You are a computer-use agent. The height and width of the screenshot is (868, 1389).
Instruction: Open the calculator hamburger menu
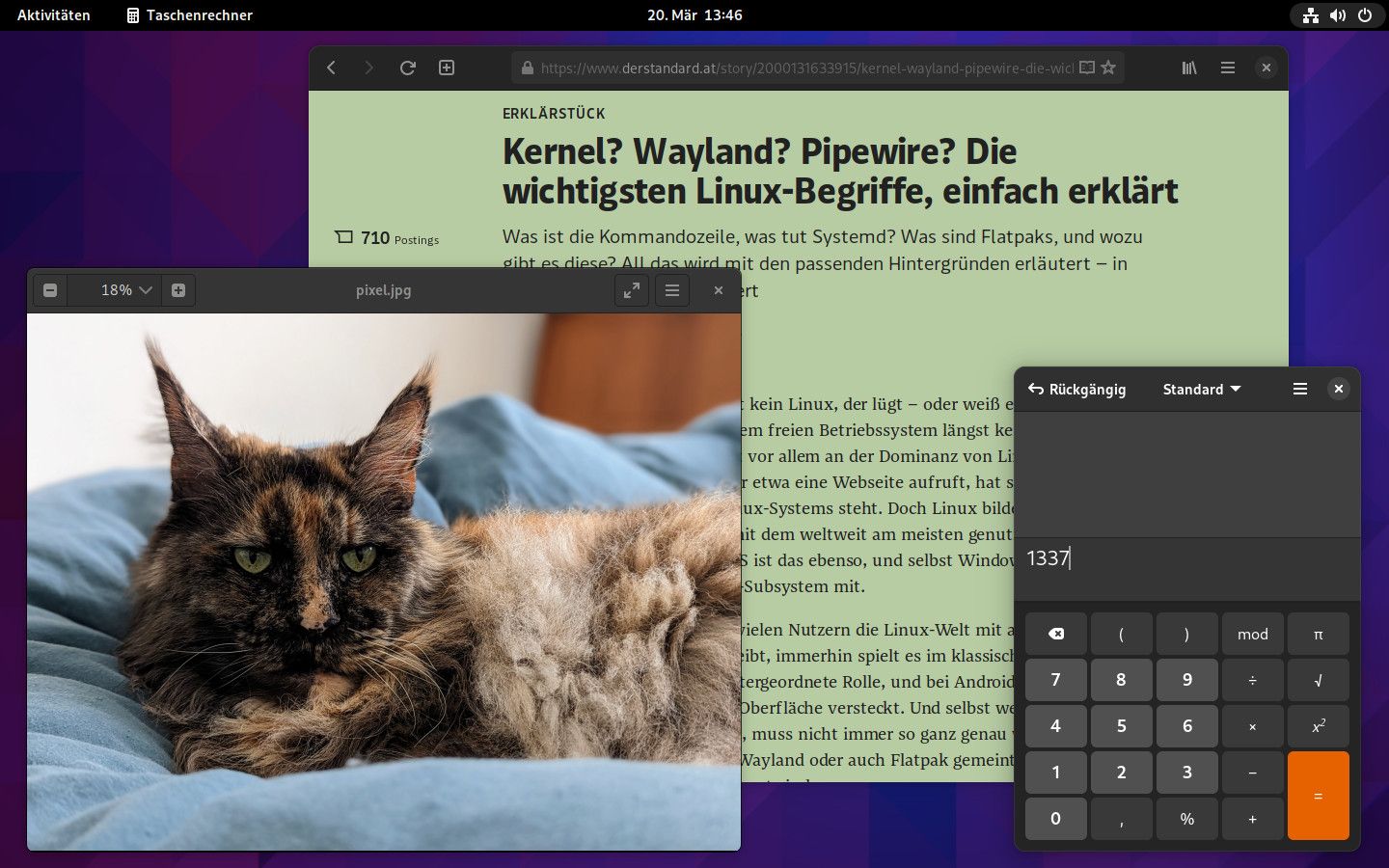[x=1299, y=389]
